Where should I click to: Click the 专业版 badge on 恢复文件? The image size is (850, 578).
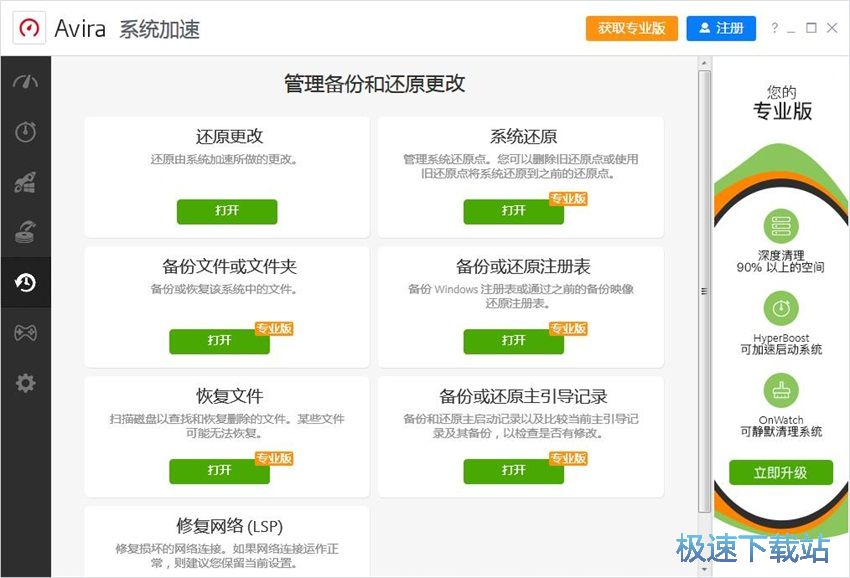[x=274, y=458]
